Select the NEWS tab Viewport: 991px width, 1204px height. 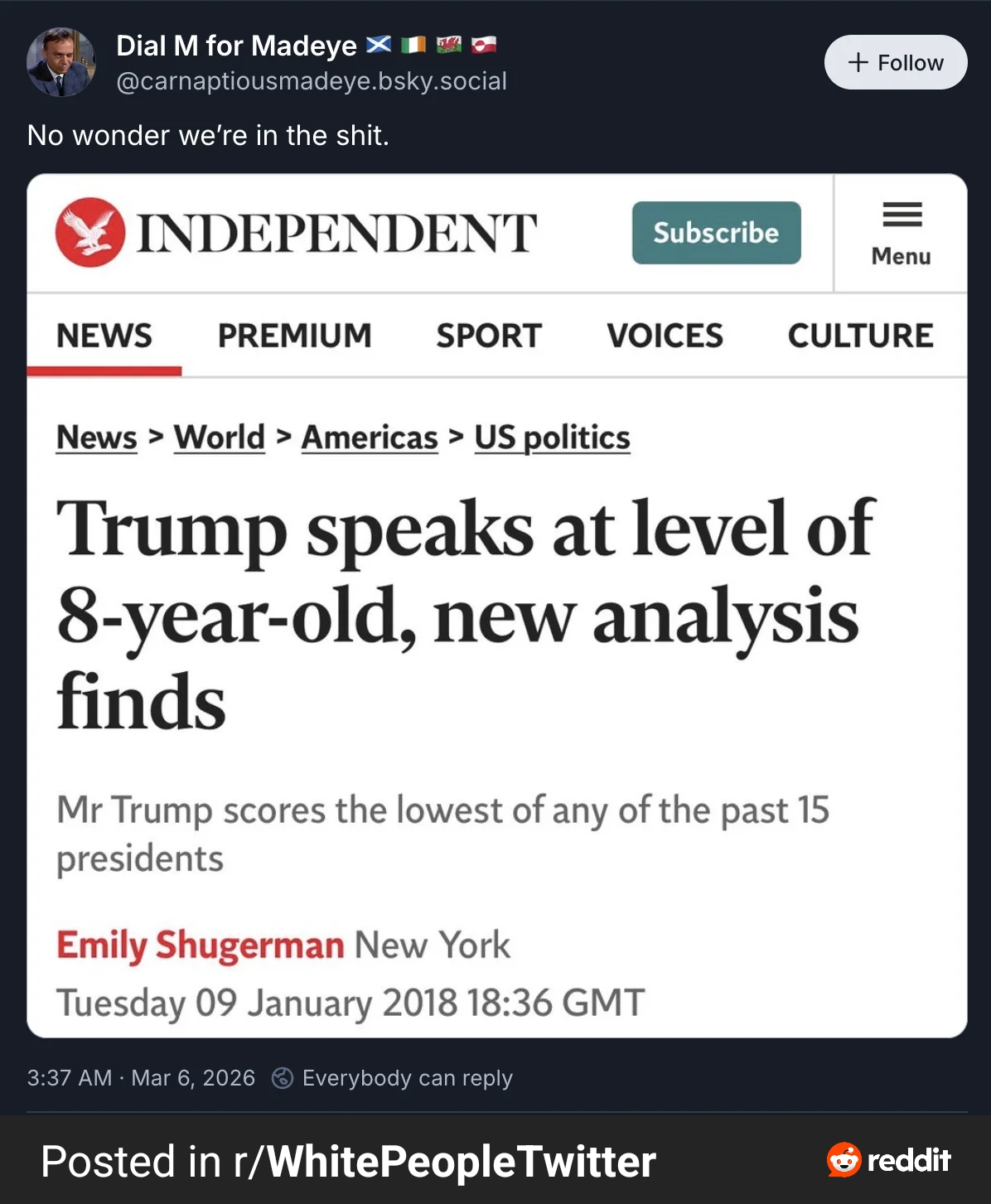(x=104, y=336)
